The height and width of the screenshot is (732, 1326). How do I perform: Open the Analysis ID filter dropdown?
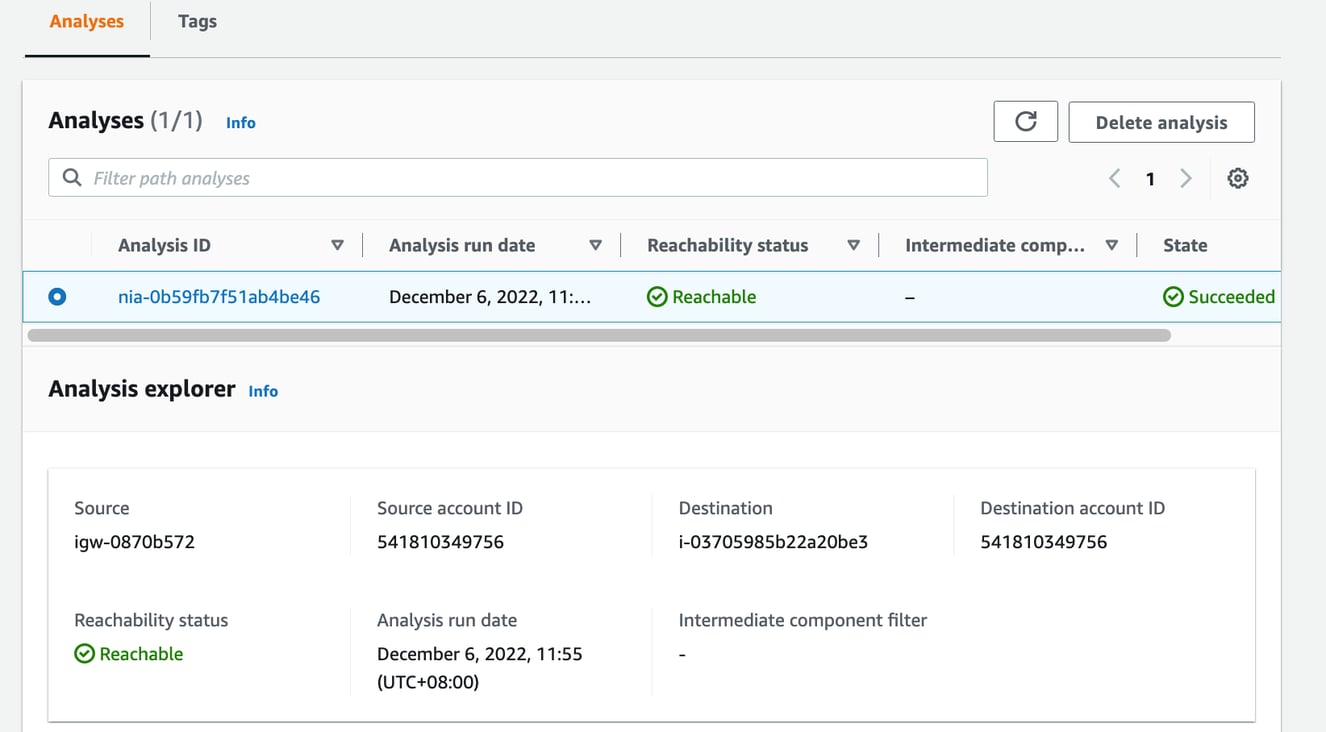click(338, 244)
